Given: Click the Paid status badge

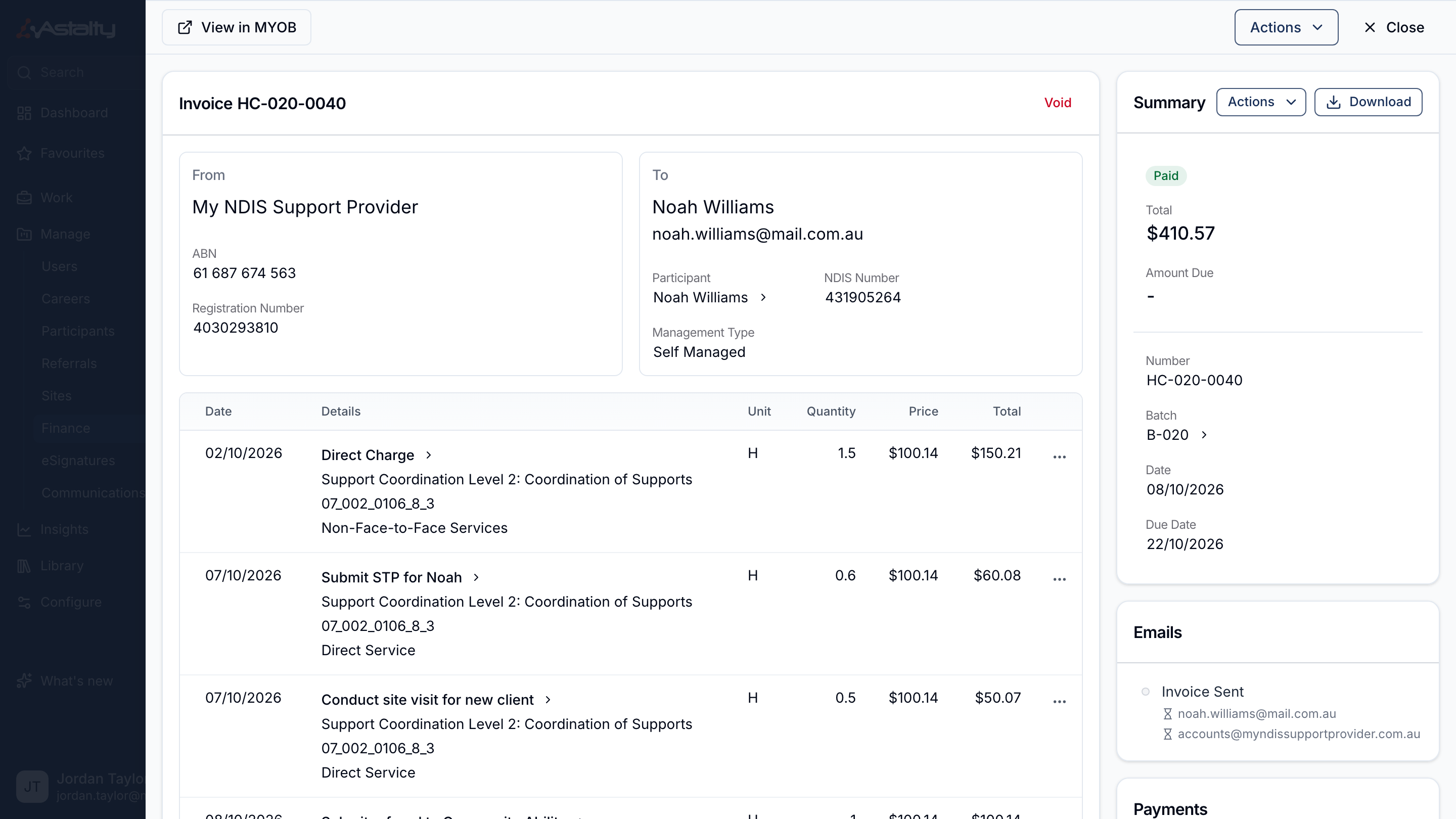Looking at the screenshot, I should click(1165, 176).
